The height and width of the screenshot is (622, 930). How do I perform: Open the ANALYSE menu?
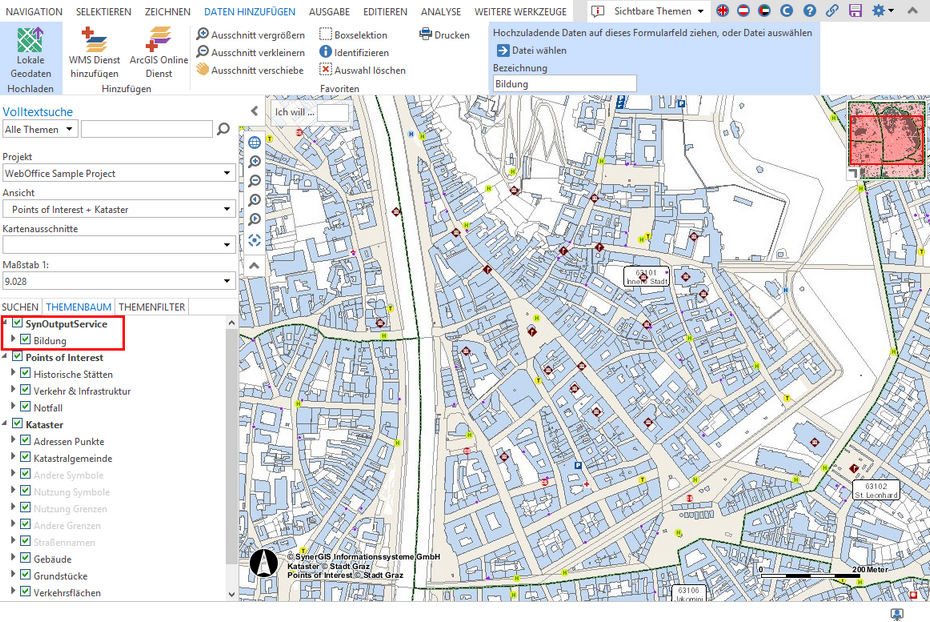[441, 11]
